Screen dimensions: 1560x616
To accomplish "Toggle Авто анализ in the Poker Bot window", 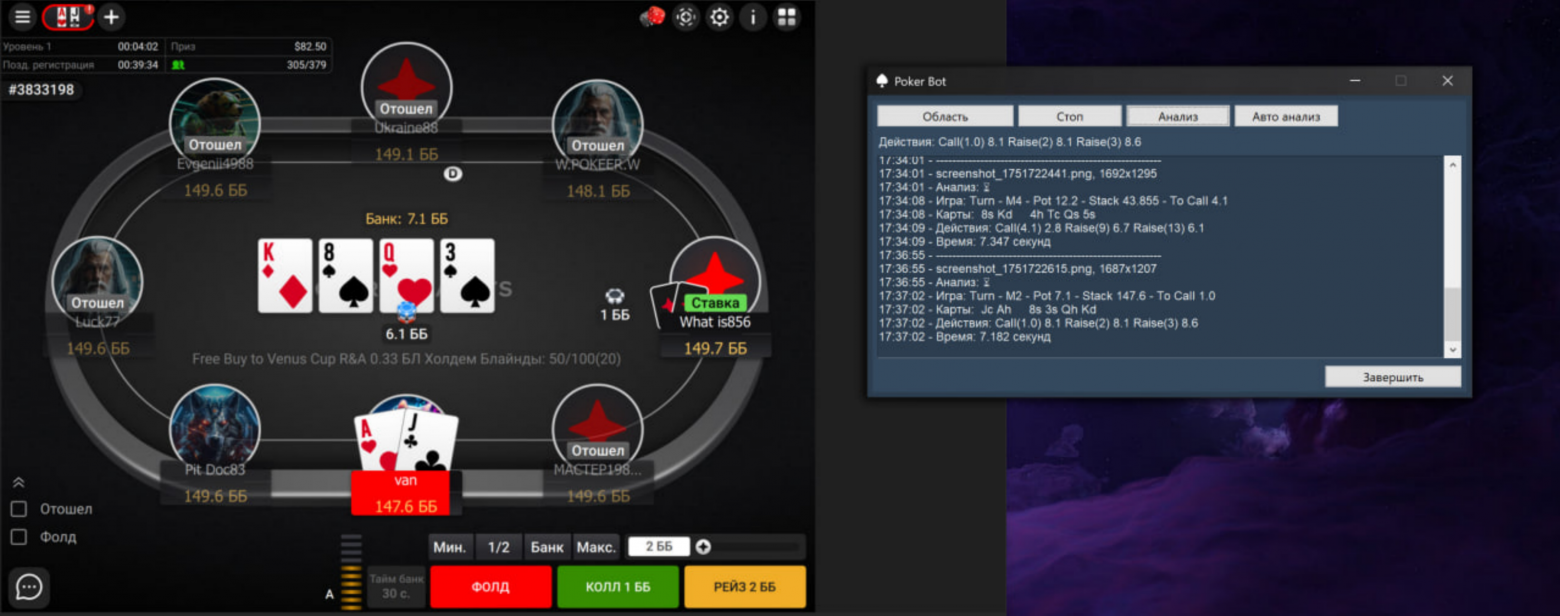I will [x=1286, y=115].
